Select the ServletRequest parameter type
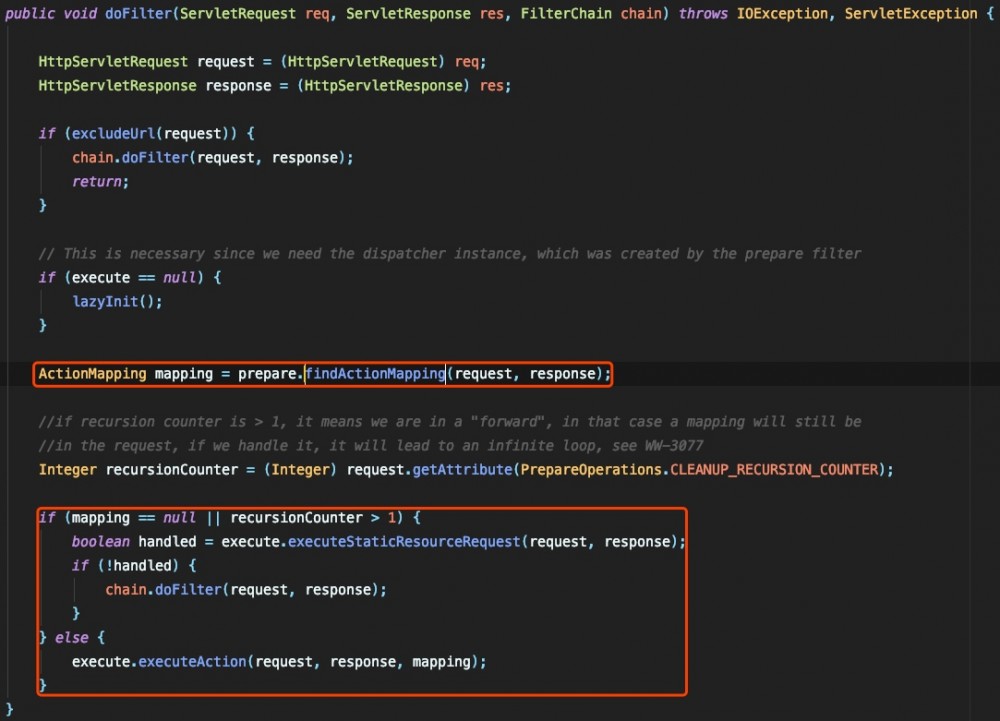 [x=237, y=13]
